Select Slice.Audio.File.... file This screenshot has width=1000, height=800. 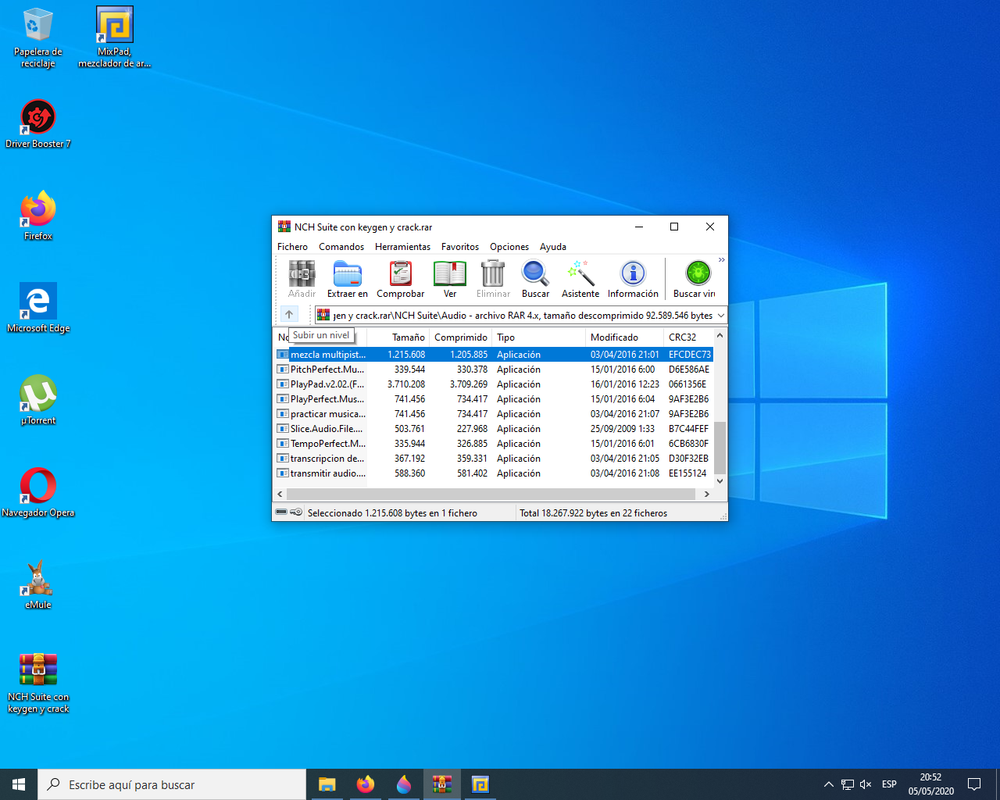tap(494, 429)
